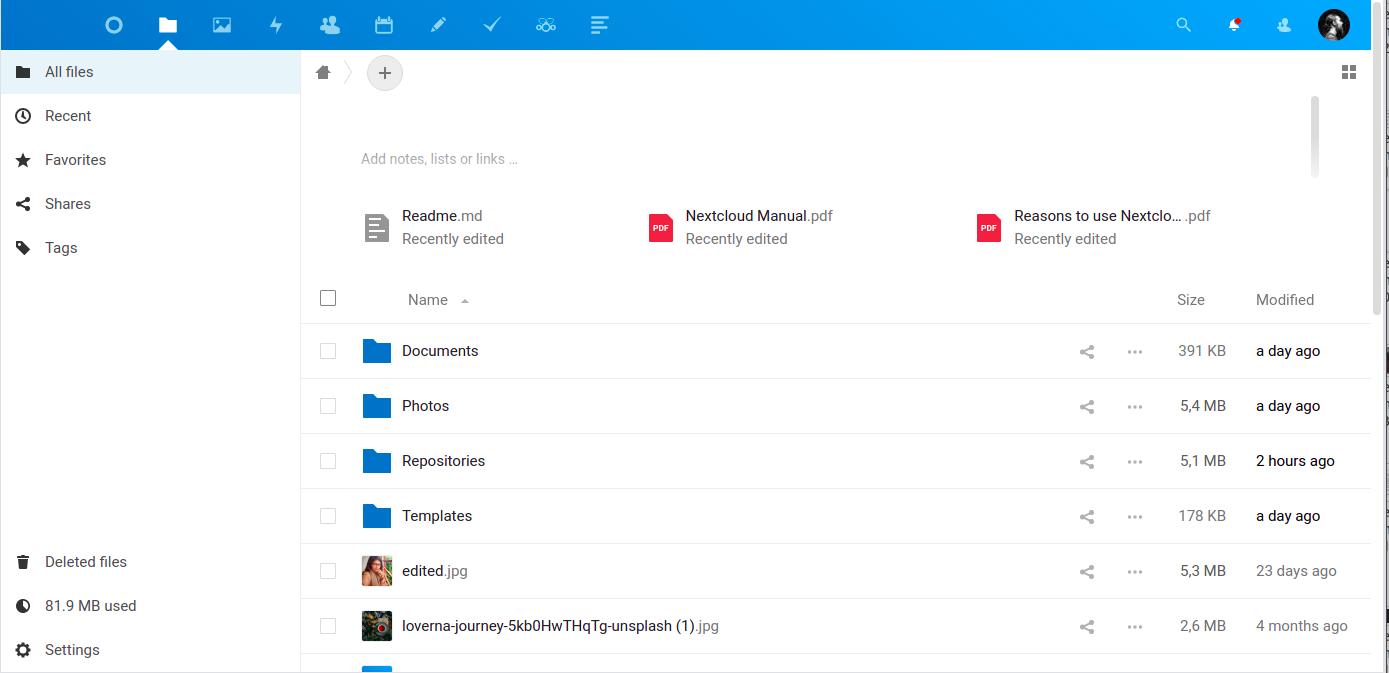The width and height of the screenshot is (1389, 673).
Task: Open the Activity lightning icon
Action: coord(277,25)
